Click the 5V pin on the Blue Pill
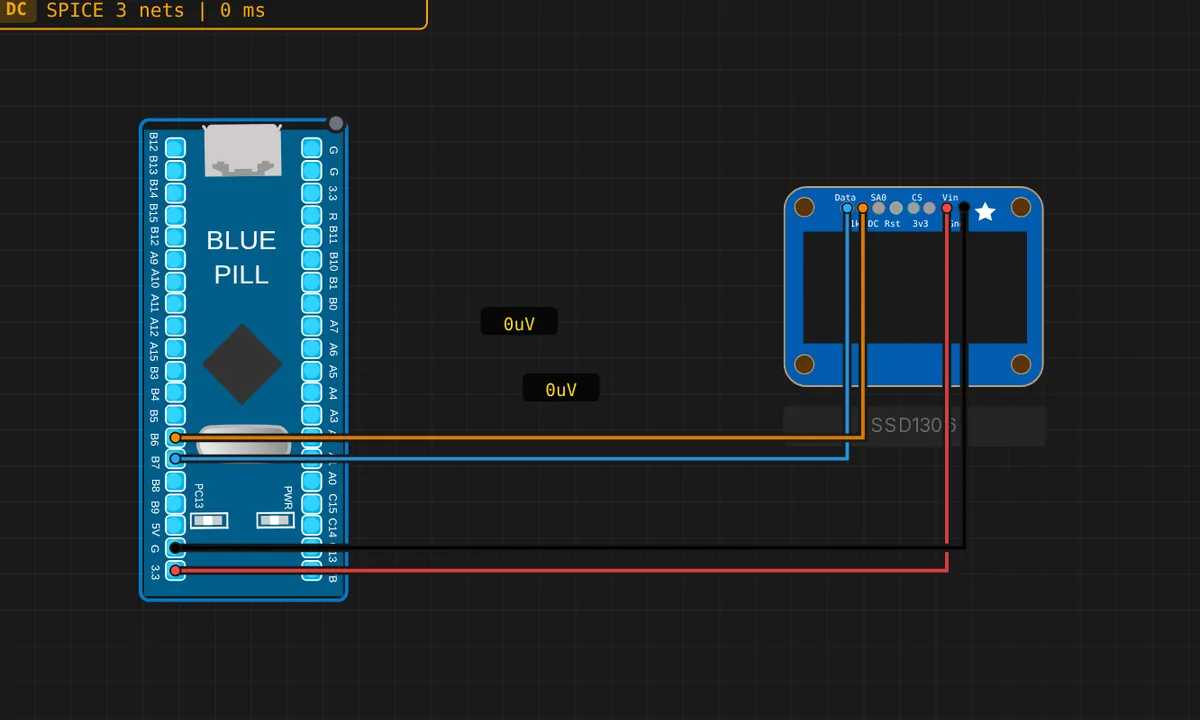 click(x=175, y=526)
